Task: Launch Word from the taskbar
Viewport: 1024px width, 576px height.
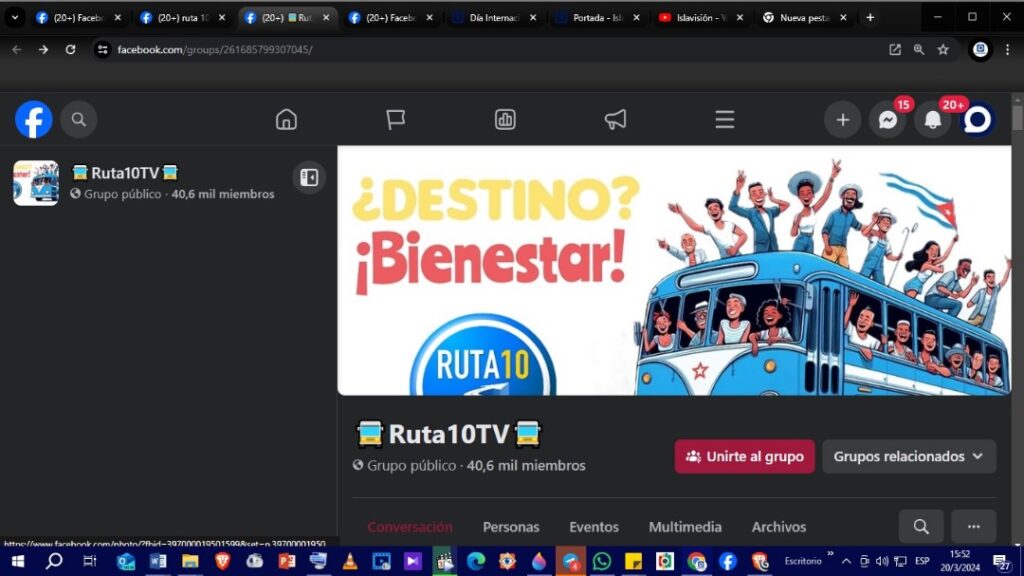Action: pyautogui.click(x=157, y=561)
